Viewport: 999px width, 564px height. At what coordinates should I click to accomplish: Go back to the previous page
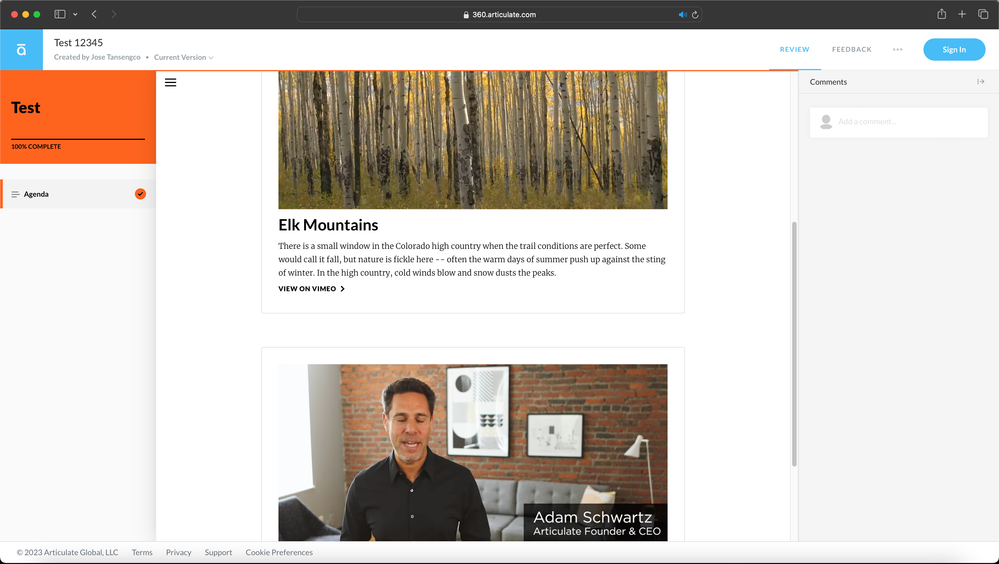click(94, 14)
